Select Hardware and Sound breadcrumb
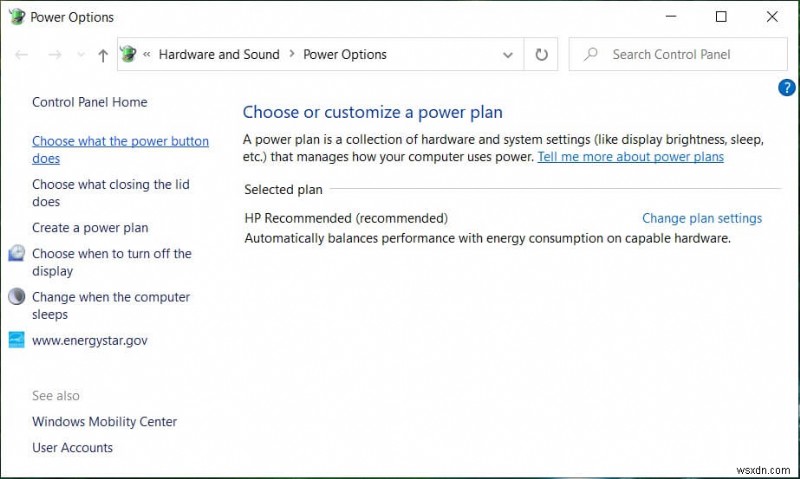Image resolution: width=800 pixels, height=479 pixels. point(219,55)
